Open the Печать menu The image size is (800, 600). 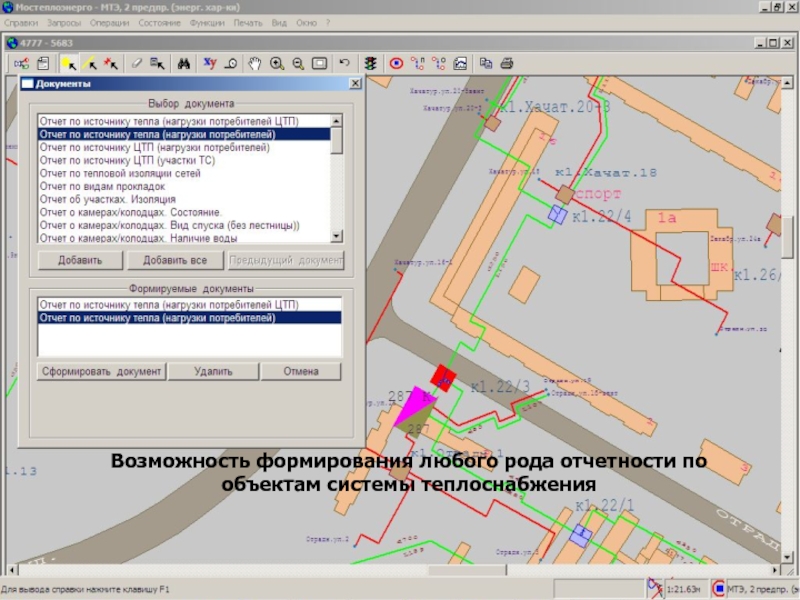tap(248, 22)
